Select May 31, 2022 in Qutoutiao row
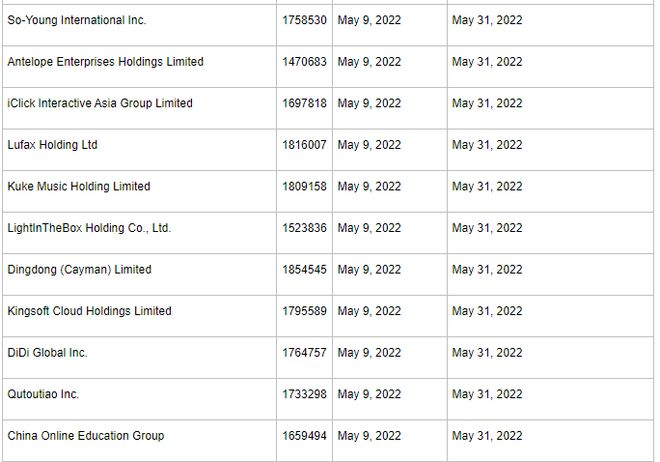Screen dimensions: 660x462 [487, 394]
